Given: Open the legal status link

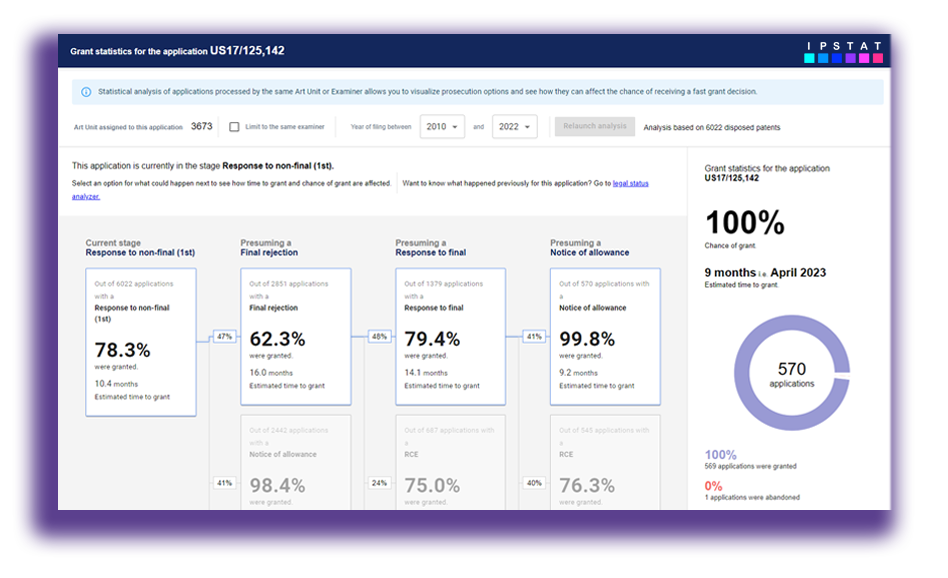Looking at the screenshot, I should (631, 183).
